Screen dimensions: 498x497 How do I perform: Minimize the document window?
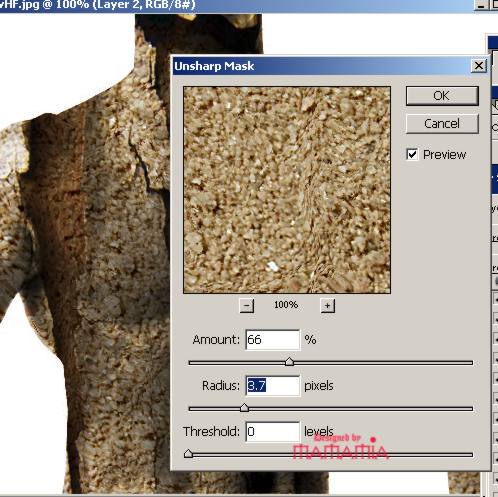[x=481, y=5]
